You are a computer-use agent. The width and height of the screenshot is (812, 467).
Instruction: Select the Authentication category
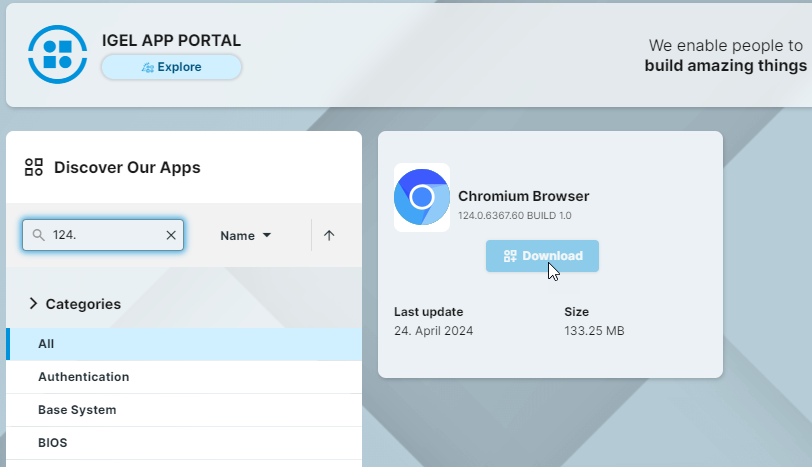click(x=84, y=377)
